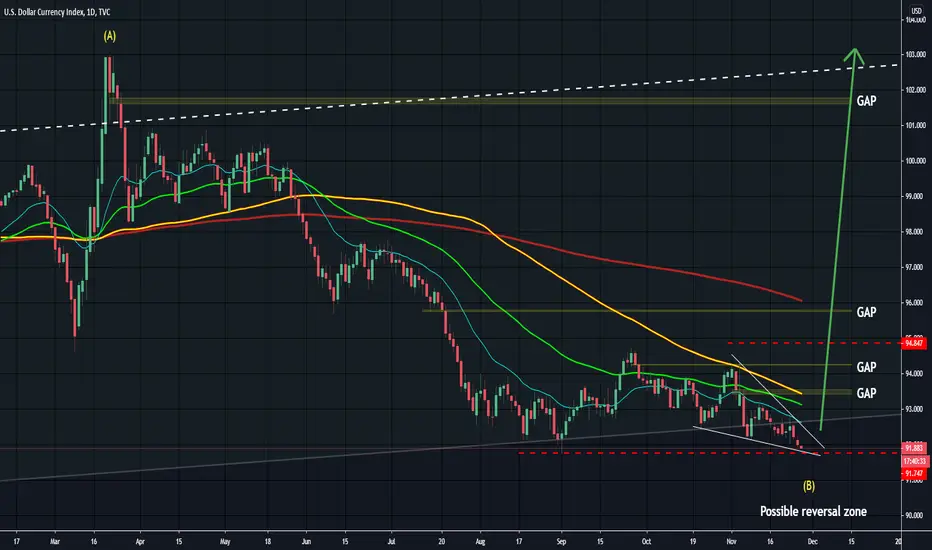Screen dimensions: 932x550
Task: Click the Dec label on the time axis
Action: (x=813, y=542)
